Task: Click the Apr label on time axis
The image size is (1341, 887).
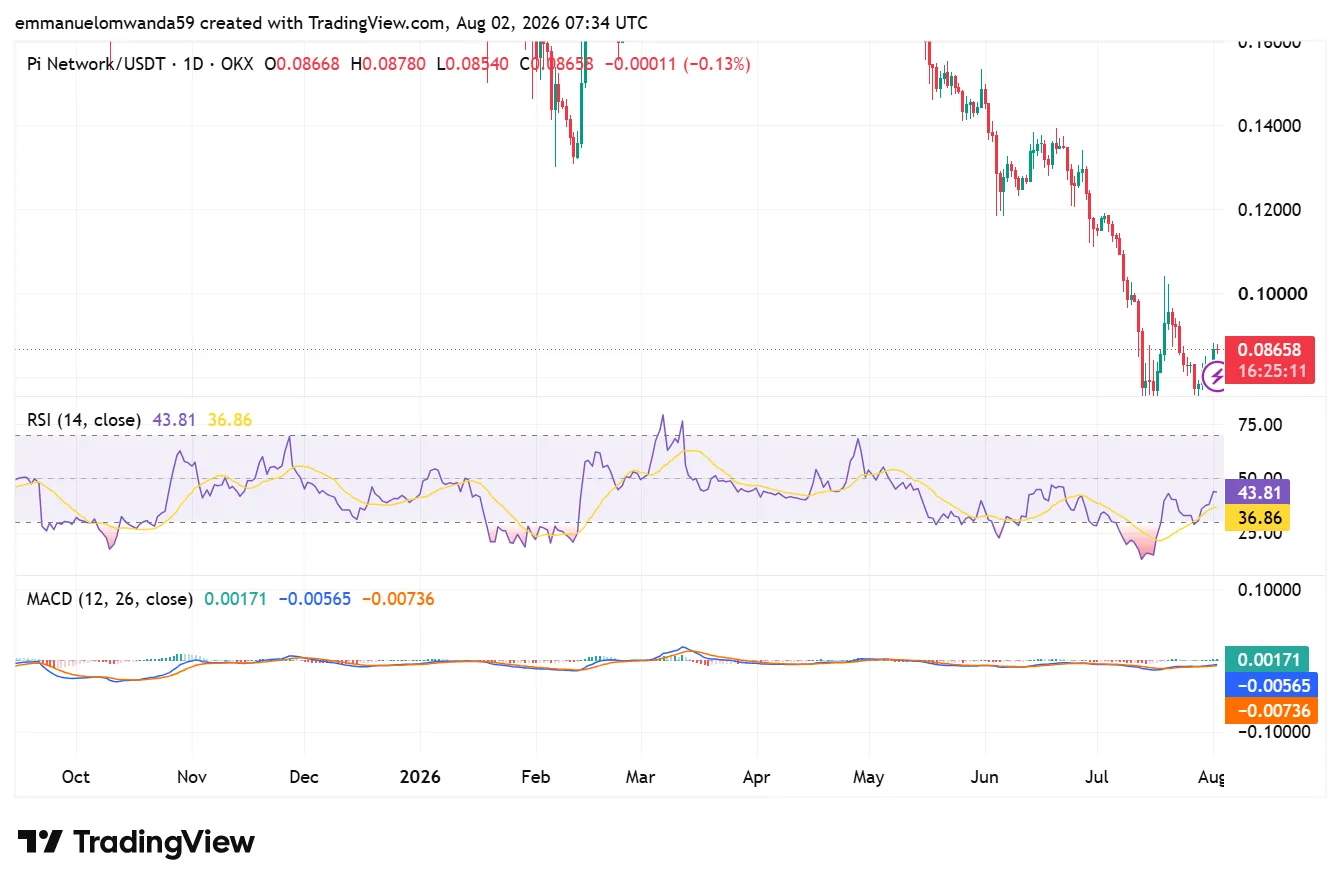Action: (x=757, y=777)
